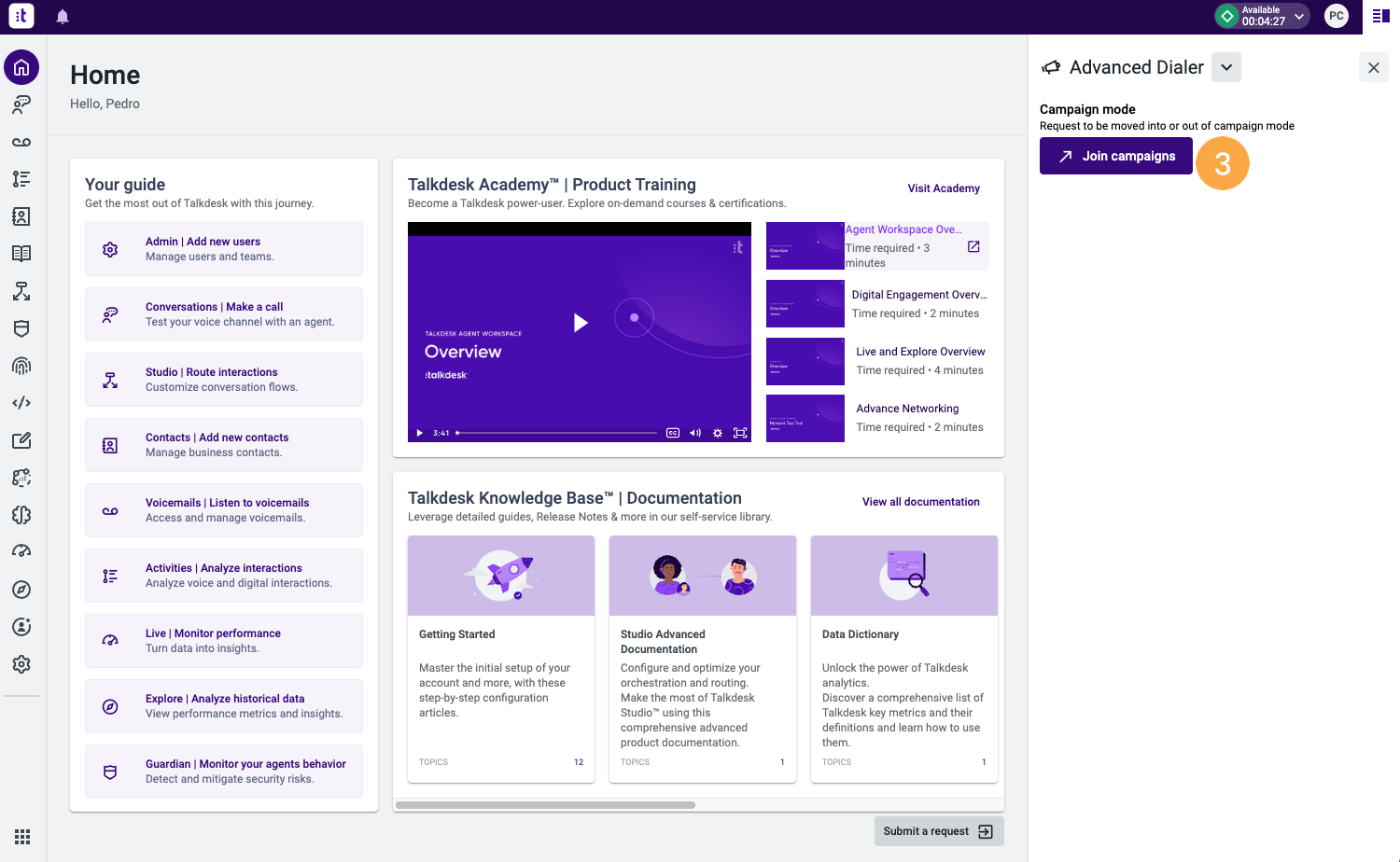The width and height of the screenshot is (1400, 862).
Task: Open the Getting Started documentation card
Action: point(501,659)
